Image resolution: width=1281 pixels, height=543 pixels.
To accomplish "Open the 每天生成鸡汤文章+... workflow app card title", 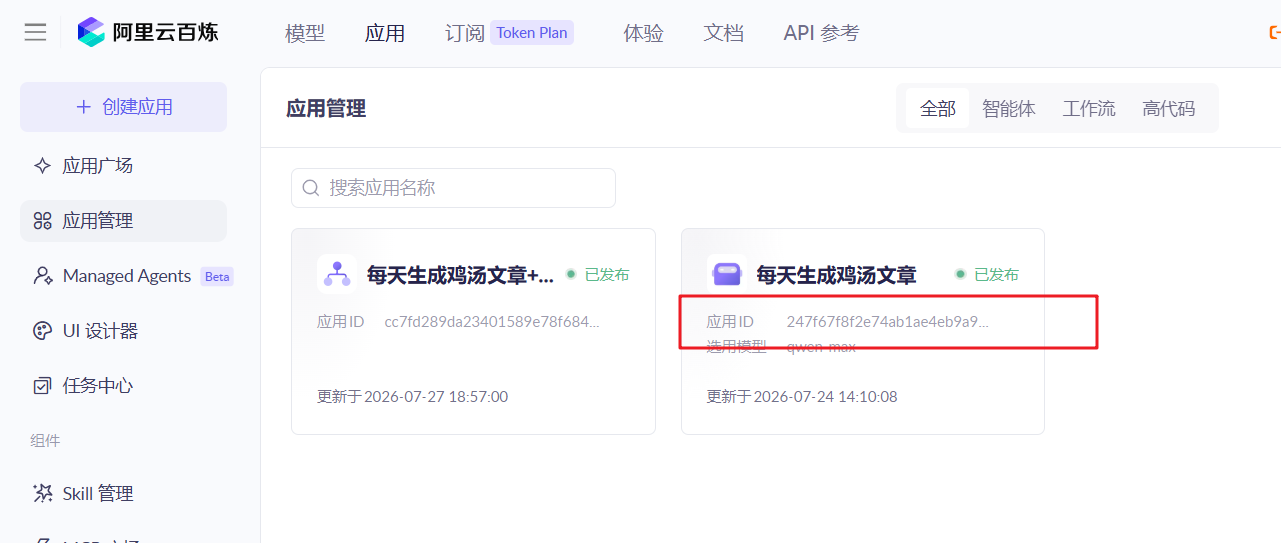I will click(460, 275).
